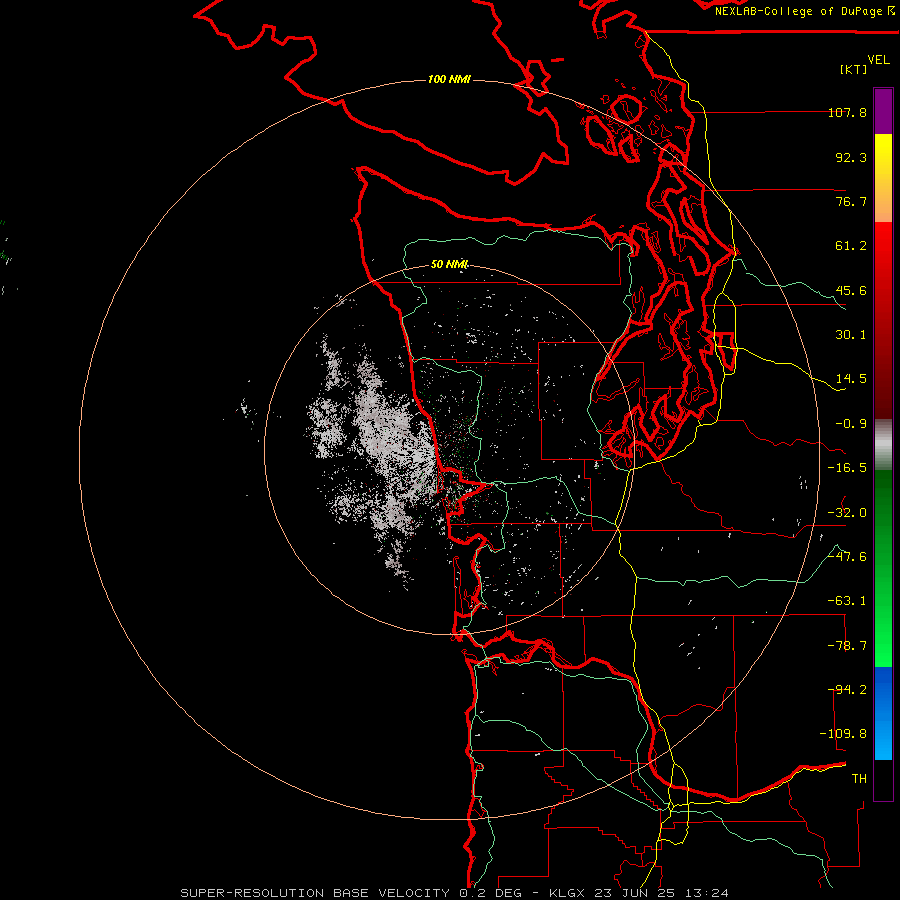
Task: Click the -16.5 velocity scale value
Action: (847, 468)
